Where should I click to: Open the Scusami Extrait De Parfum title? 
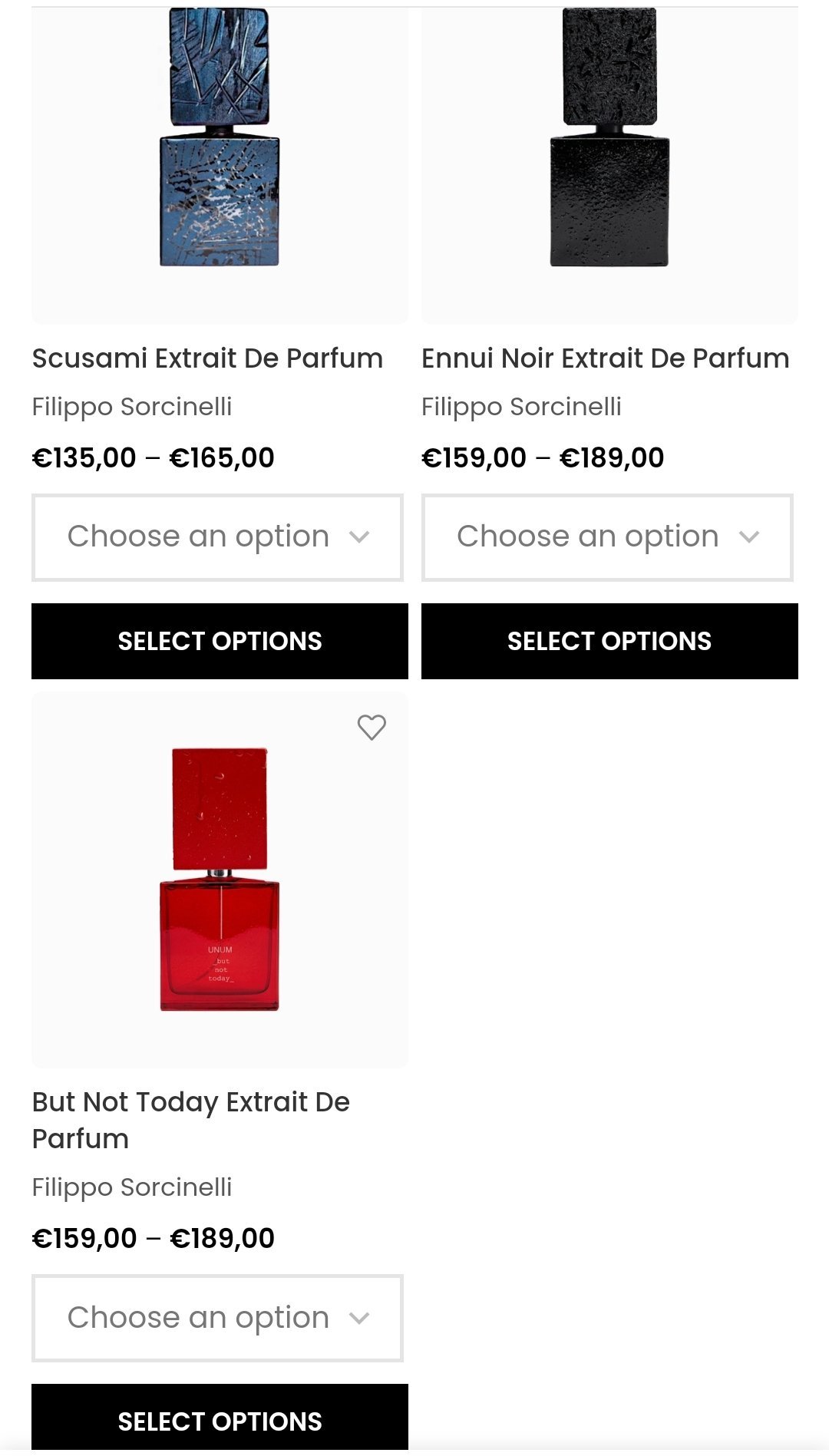(x=207, y=358)
